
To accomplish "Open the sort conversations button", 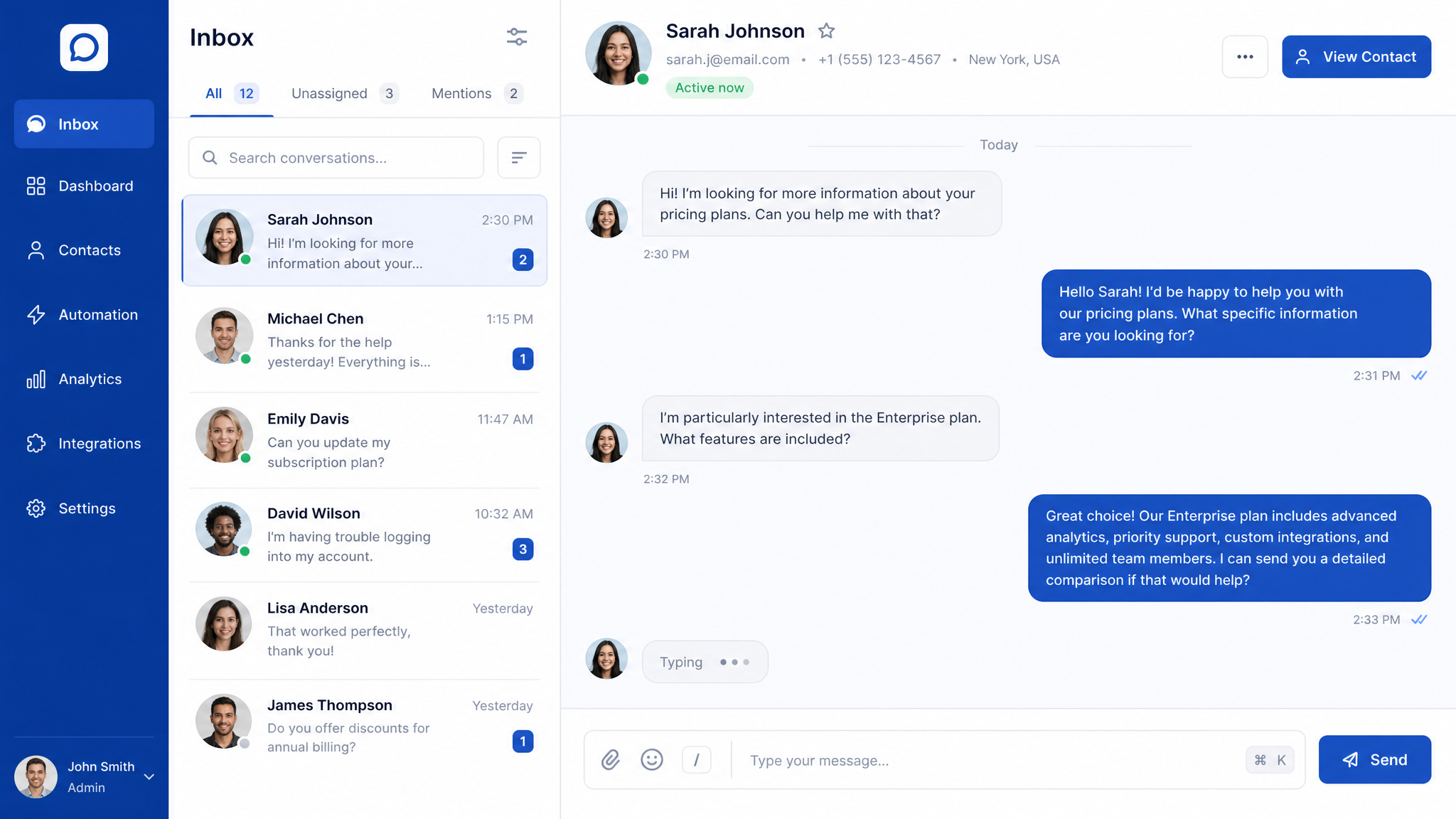I will (x=519, y=158).
